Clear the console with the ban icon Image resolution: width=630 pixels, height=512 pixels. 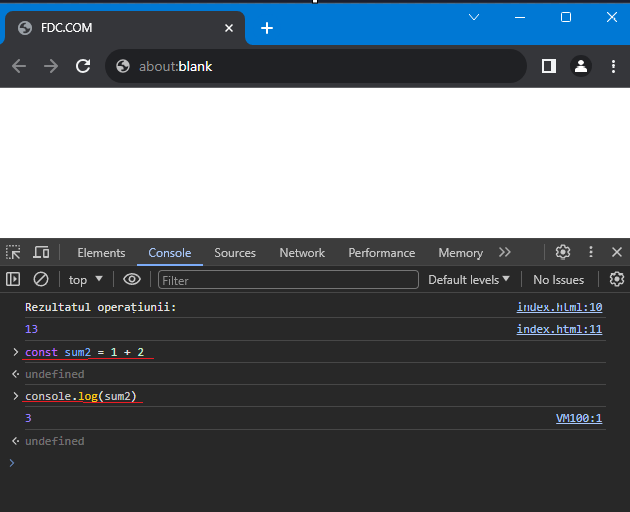(x=41, y=279)
